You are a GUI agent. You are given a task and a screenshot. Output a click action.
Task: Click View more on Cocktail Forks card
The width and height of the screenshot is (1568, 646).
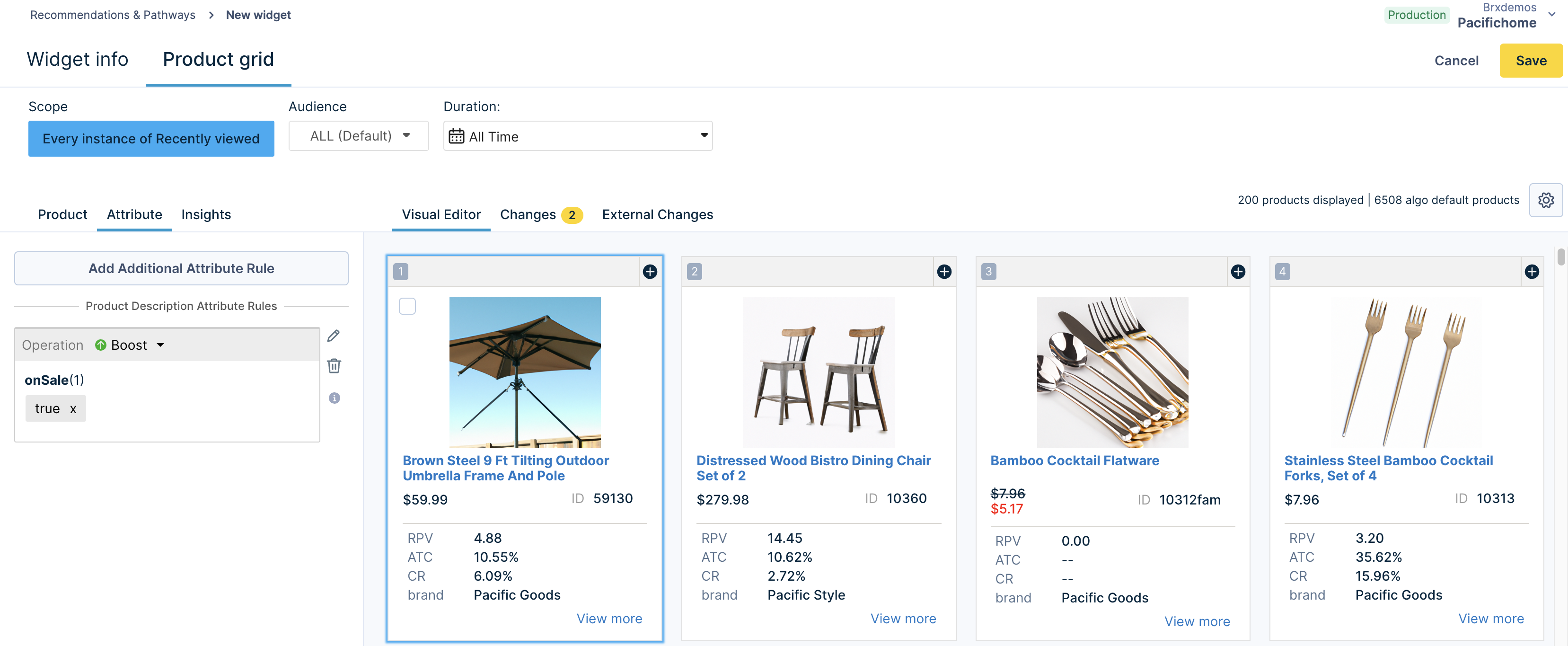tap(1491, 619)
